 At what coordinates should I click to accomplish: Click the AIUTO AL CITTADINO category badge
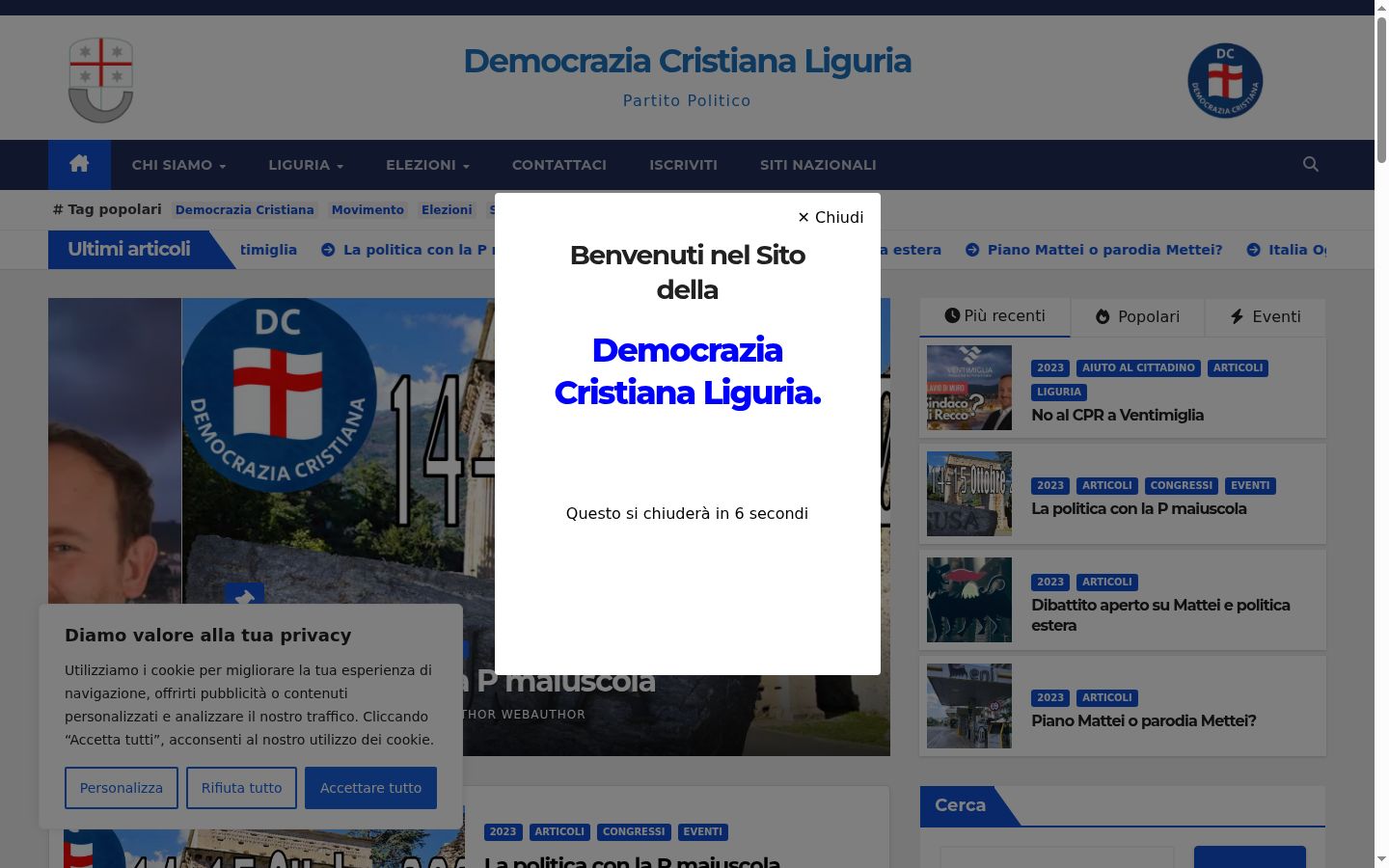(1138, 367)
